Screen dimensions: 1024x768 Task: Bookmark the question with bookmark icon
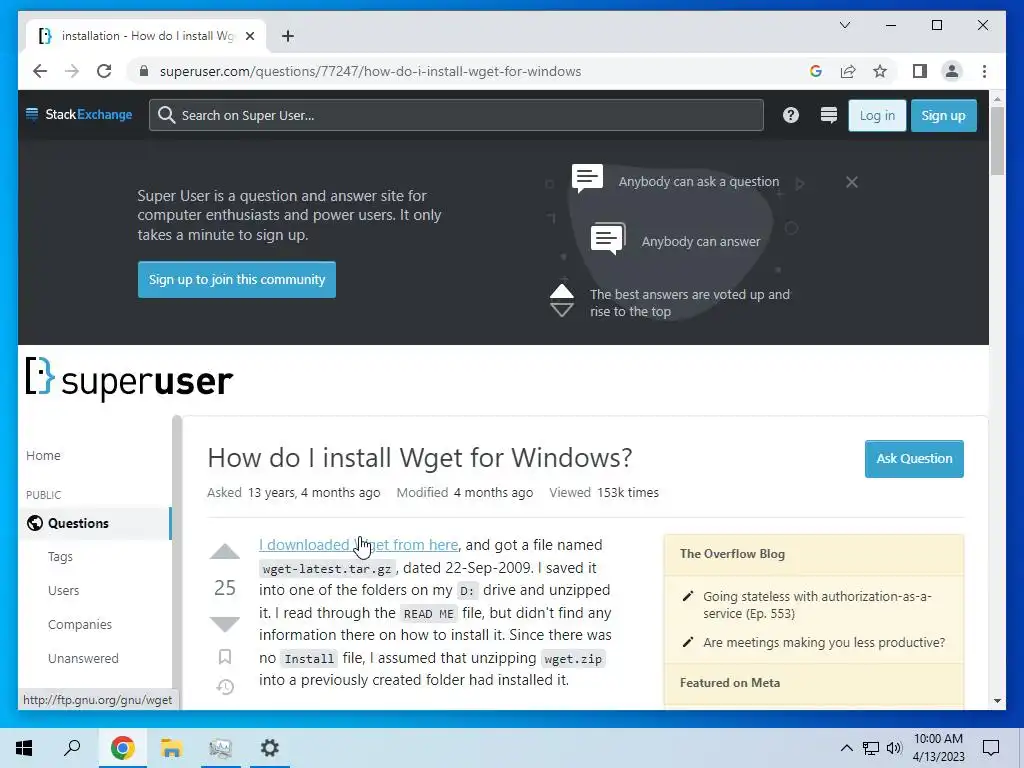pos(225,656)
